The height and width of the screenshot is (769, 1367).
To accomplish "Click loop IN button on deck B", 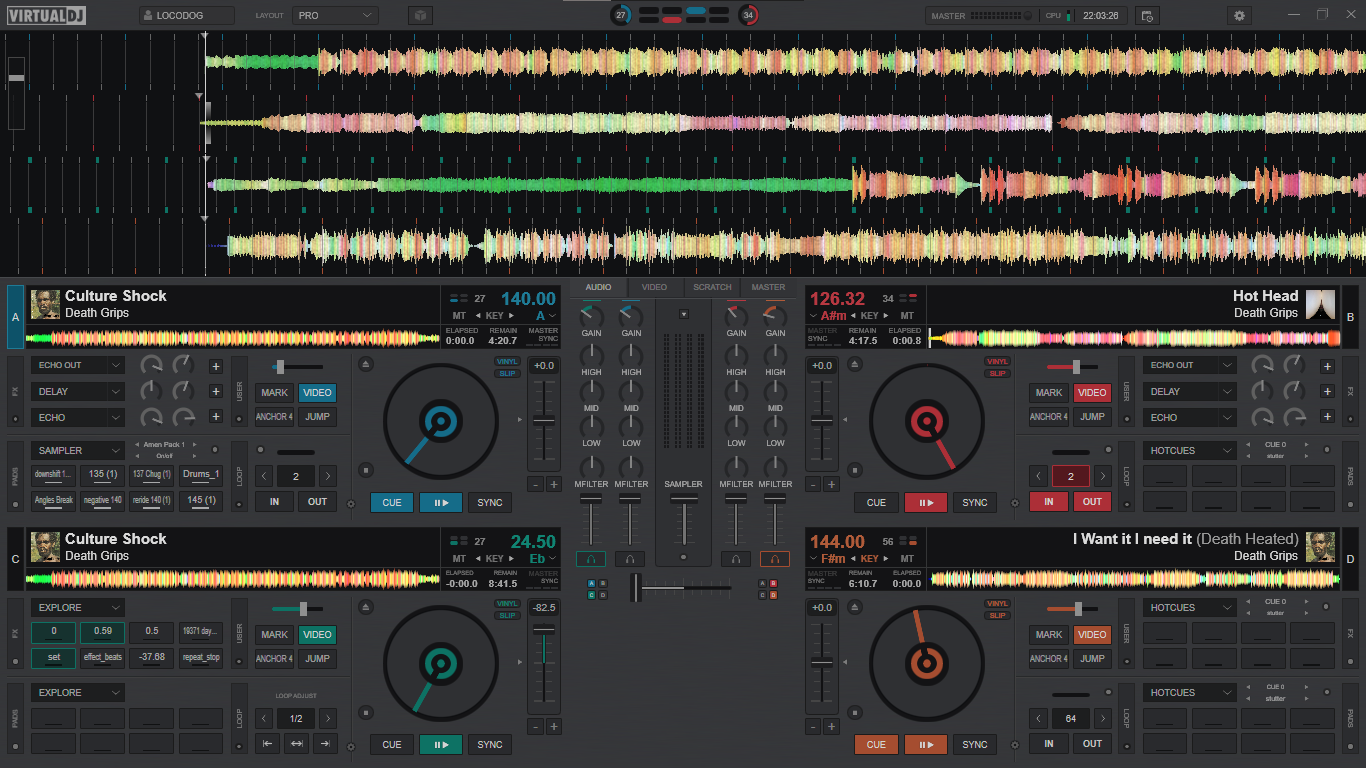I will click(x=1049, y=502).
